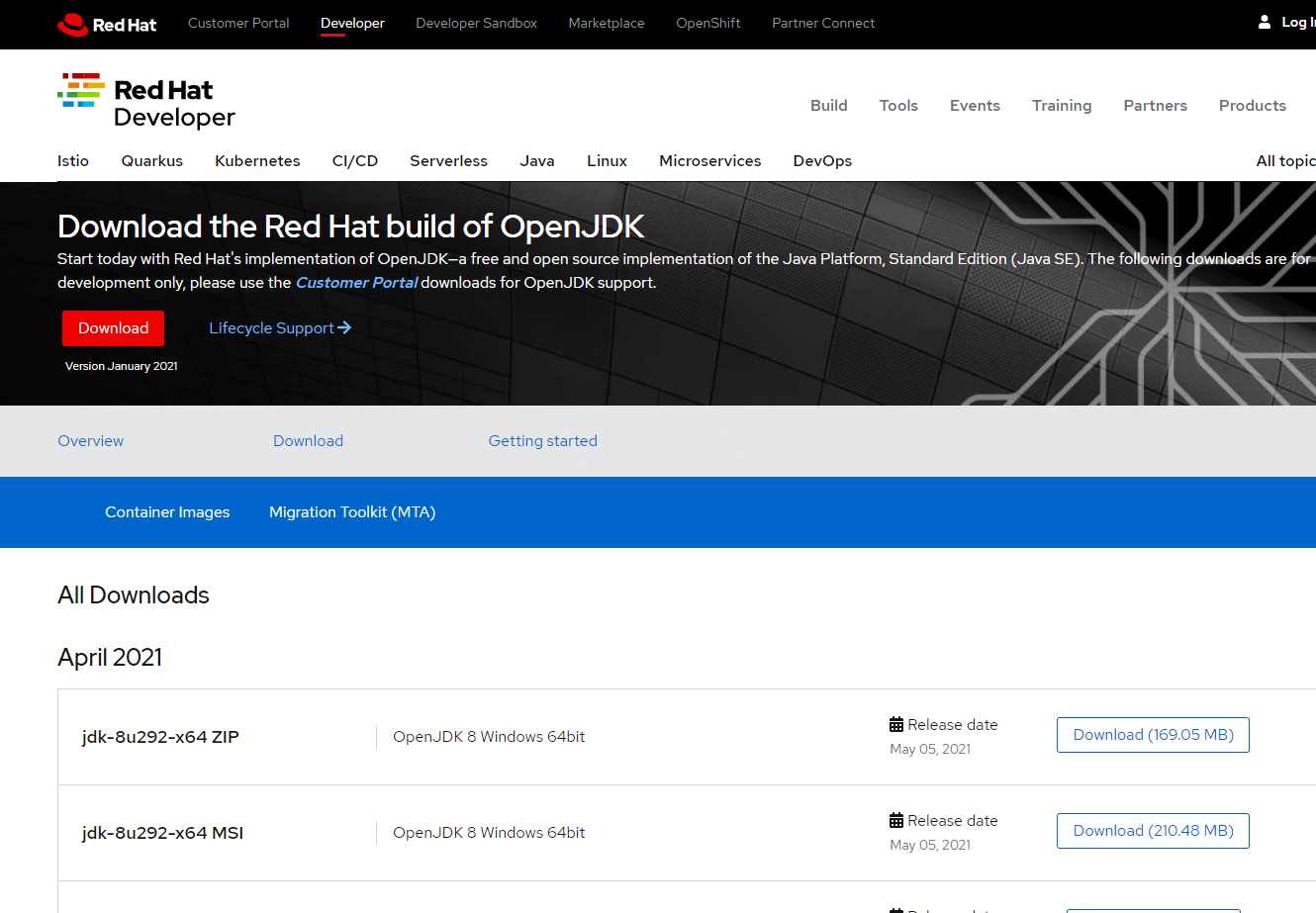Open Migration Toolkit (MTA) link
Viewport: 1316px width, 913px height.
tap(352, 512)
